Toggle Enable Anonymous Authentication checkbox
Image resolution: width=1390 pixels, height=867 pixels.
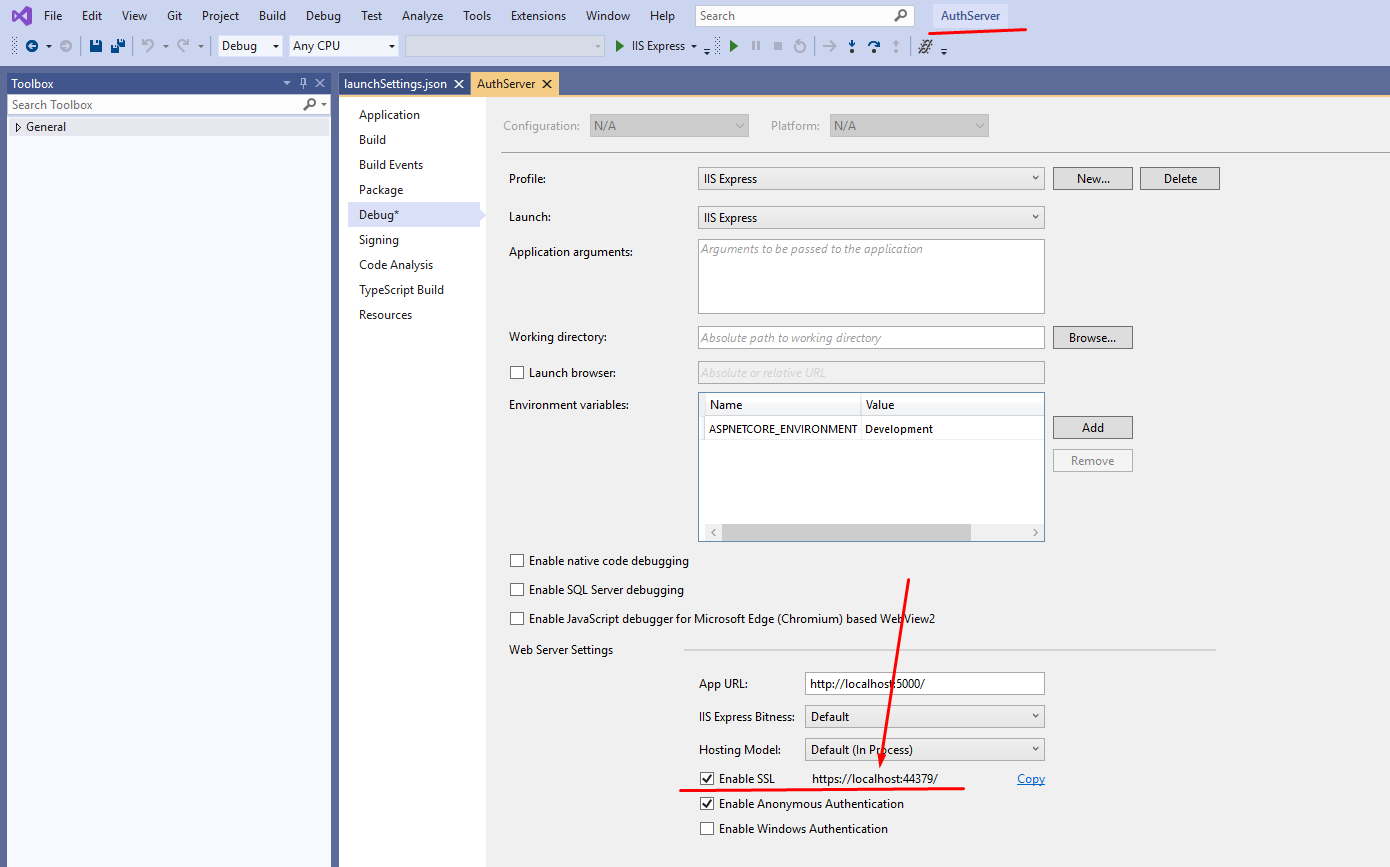point(707,804)
